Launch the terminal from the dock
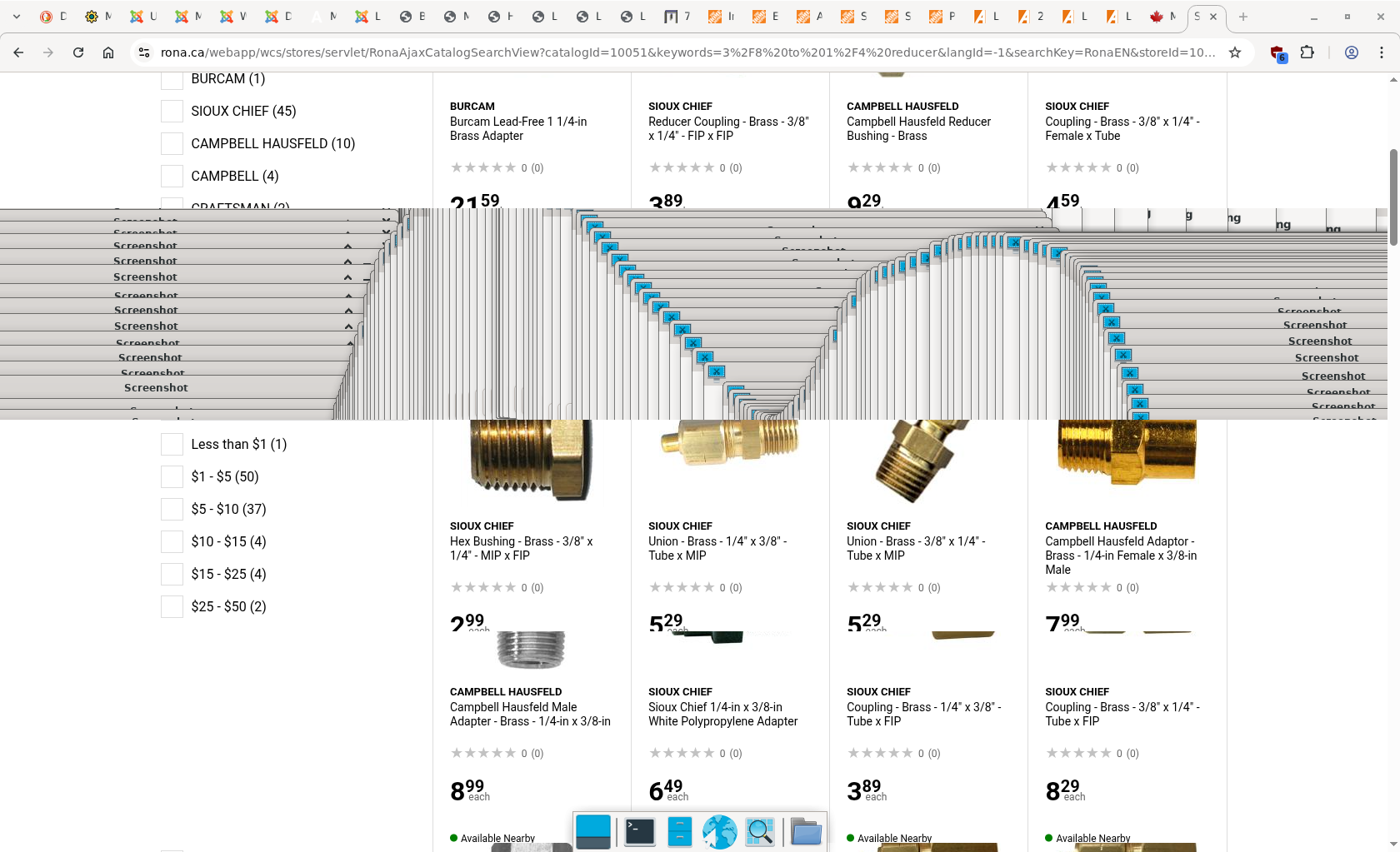 tap(640, 831)
